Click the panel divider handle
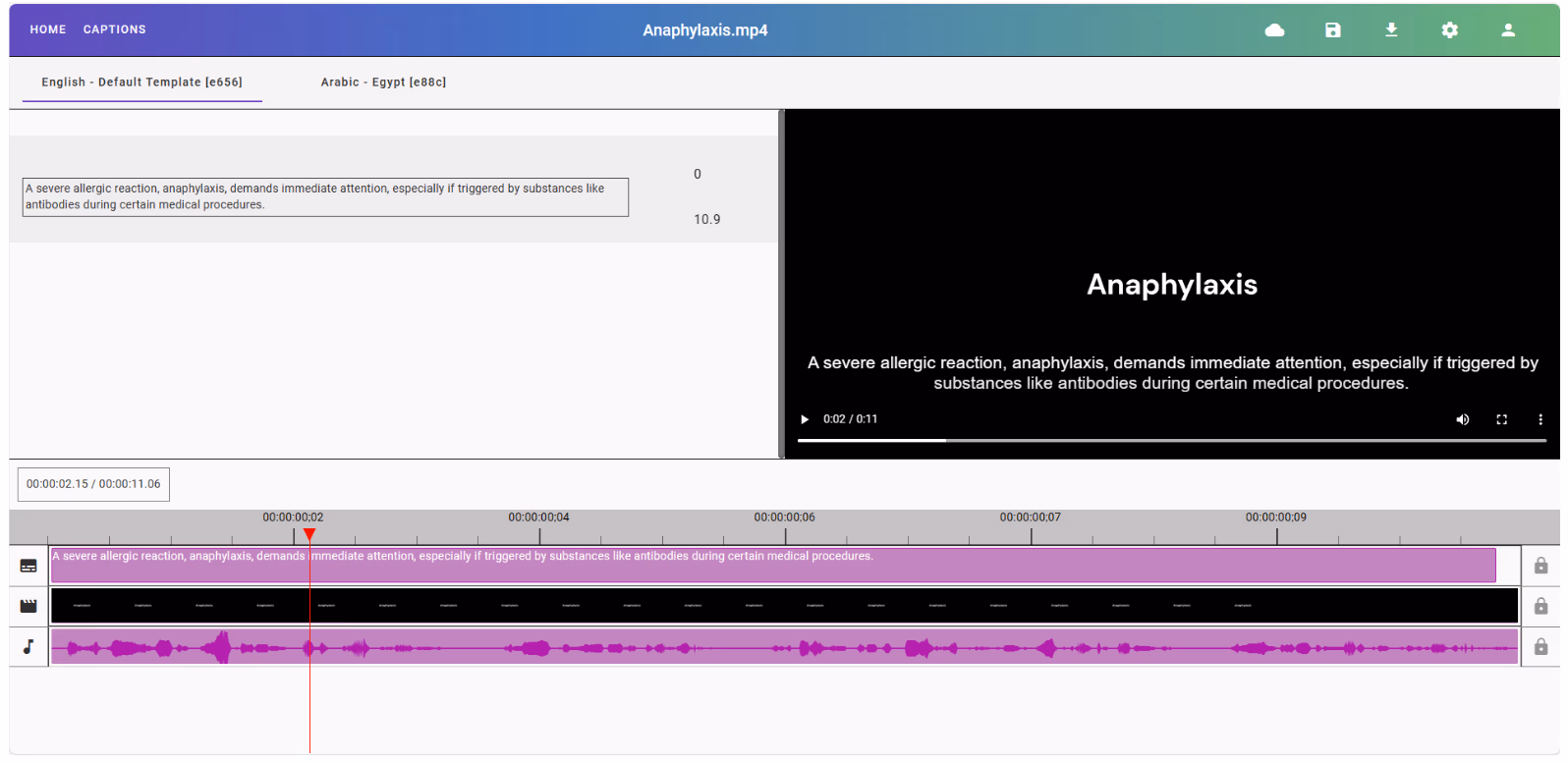This screenshot has height=762, width=1568. tap(782, 284)
